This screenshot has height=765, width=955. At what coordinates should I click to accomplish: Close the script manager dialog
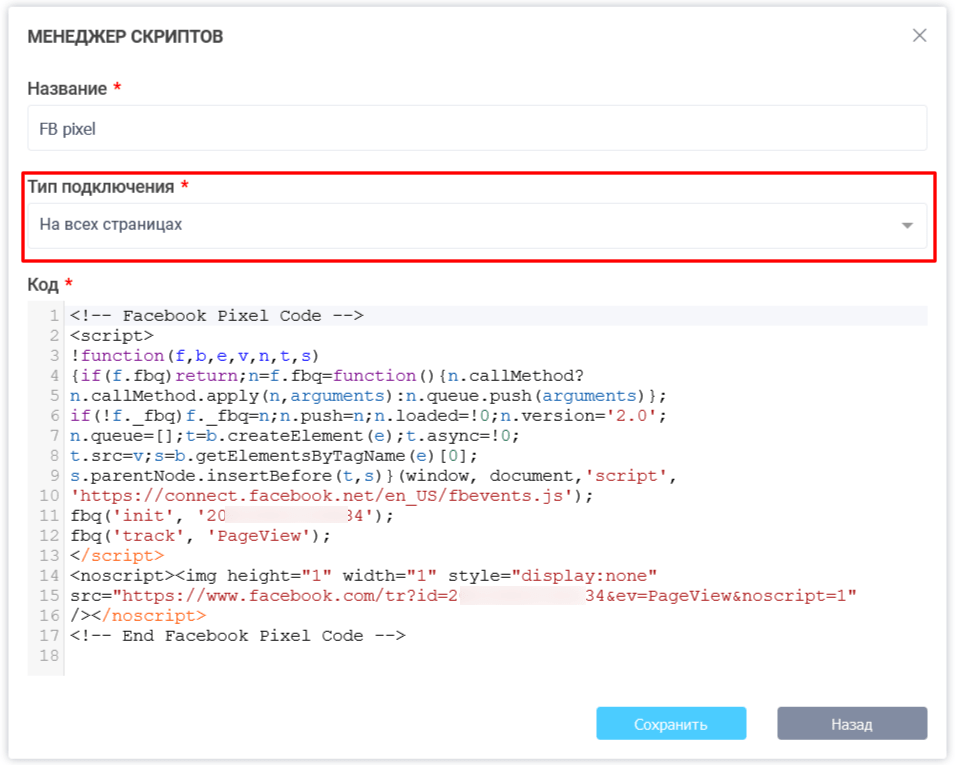919,36
